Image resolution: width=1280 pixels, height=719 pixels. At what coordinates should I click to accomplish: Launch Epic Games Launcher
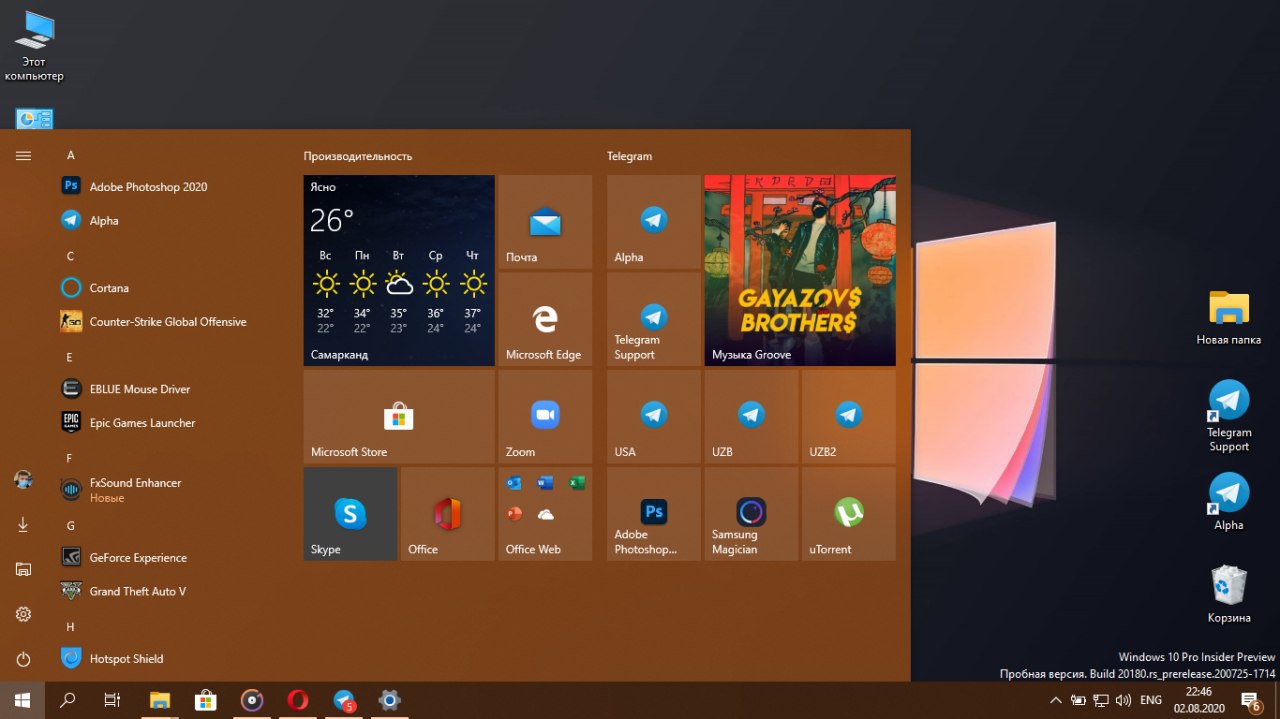(170, 423)
